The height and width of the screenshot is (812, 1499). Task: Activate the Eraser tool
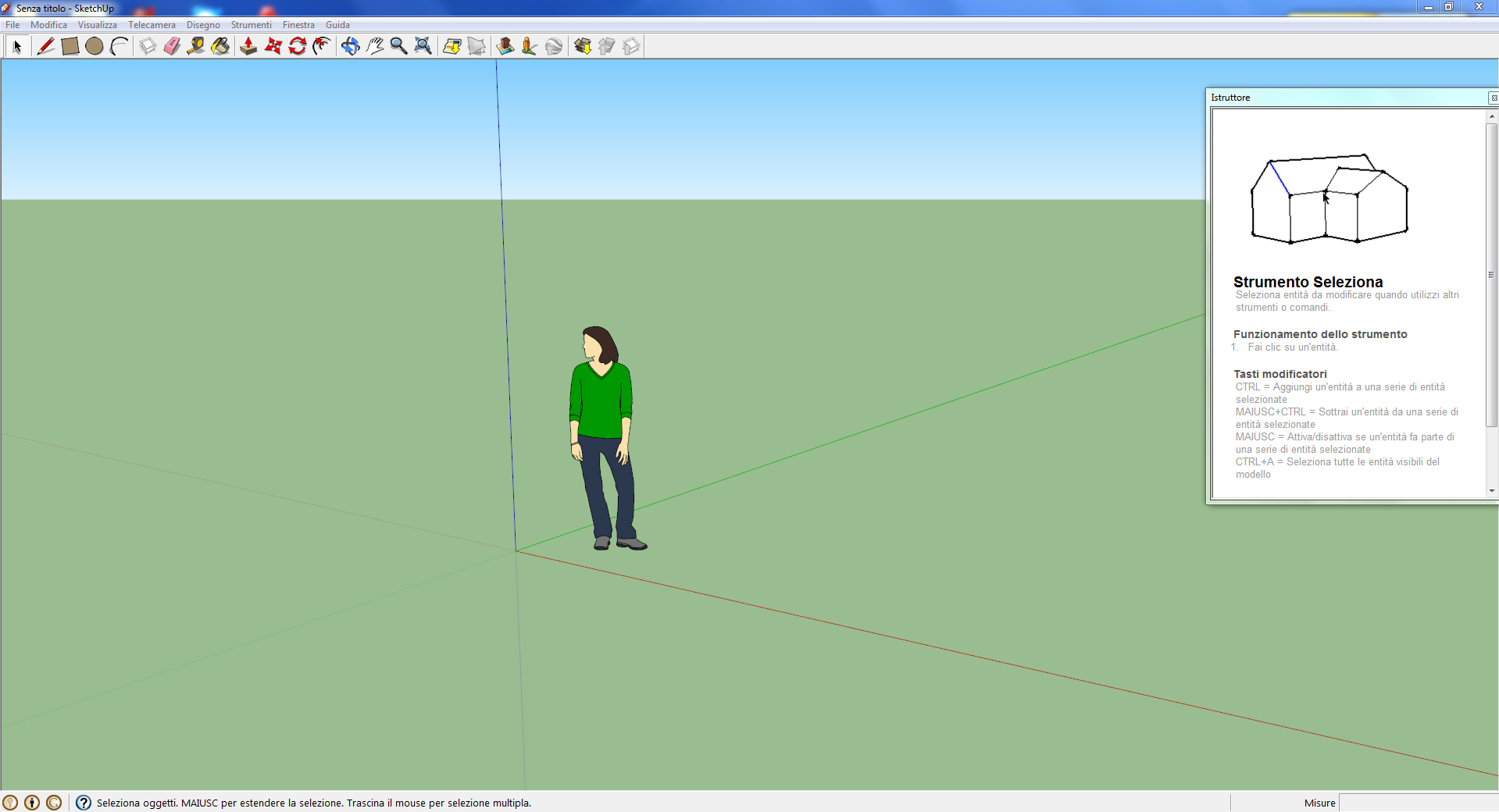172,46
